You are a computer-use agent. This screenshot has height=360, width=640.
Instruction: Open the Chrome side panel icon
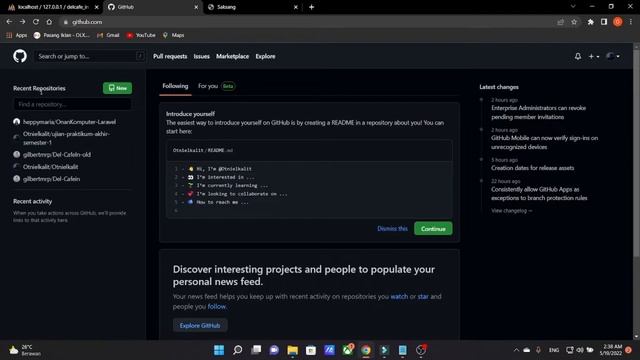point(604,22)
